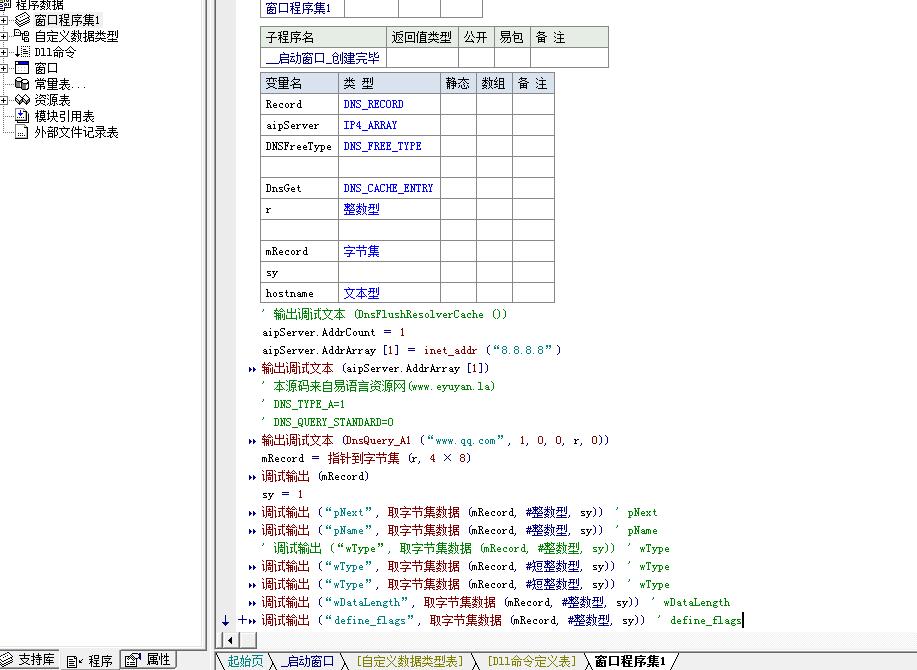Click the 变量名 column header
Image resolution: width=917 pixels, height=670 pixels.
point(299,83)
